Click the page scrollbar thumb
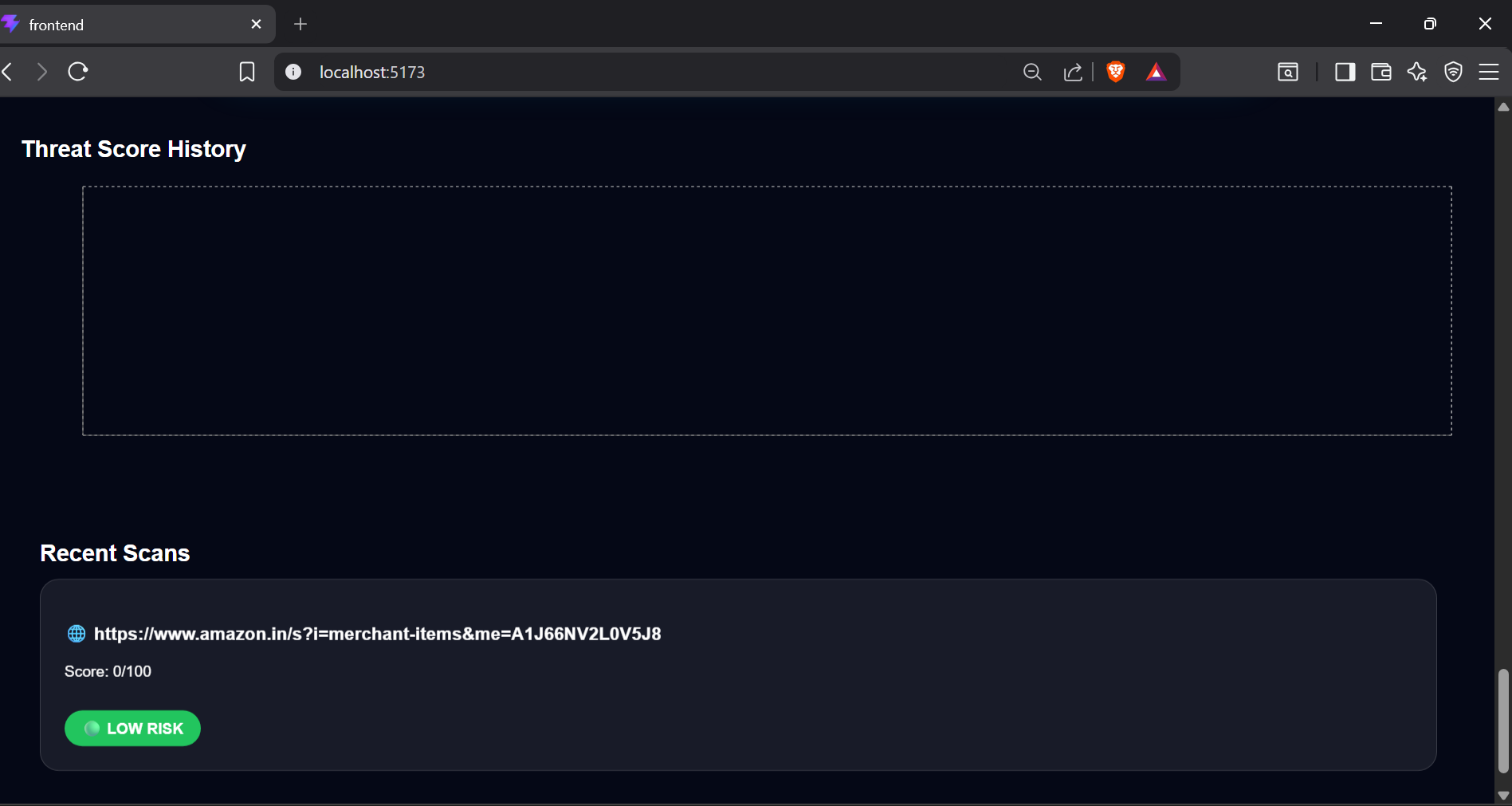The image size is (1512, 806). 1503,721
